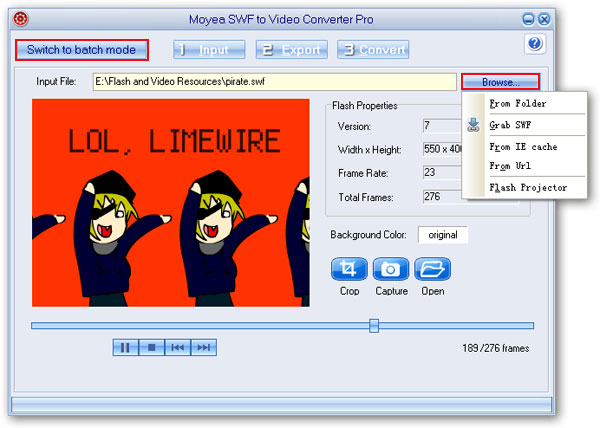Click the Version value field
Image resolution: width=600 pixels, height=428 pixels.
tap(442, 125)
